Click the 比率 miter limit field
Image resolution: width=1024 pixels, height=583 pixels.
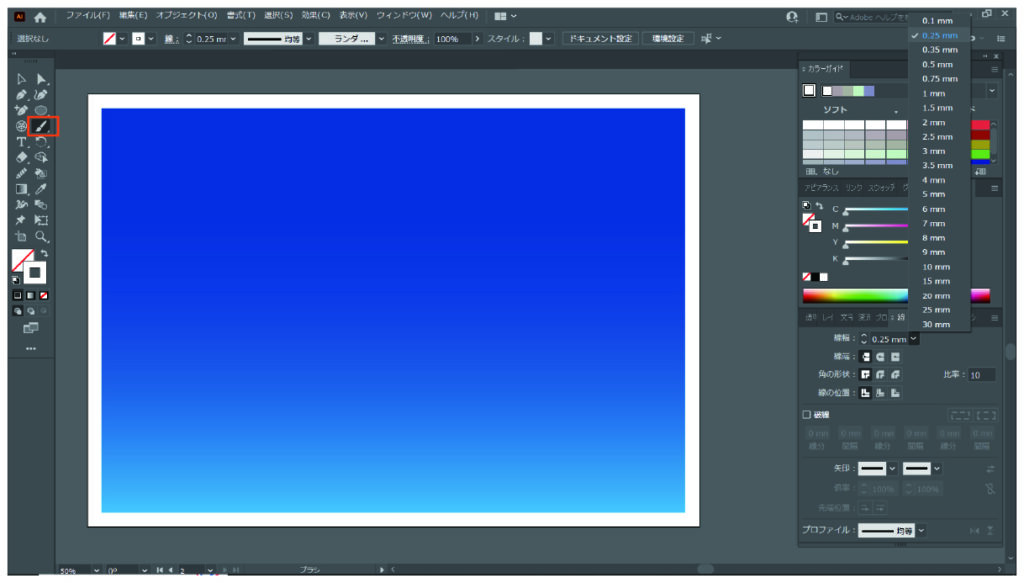point(981,375)
